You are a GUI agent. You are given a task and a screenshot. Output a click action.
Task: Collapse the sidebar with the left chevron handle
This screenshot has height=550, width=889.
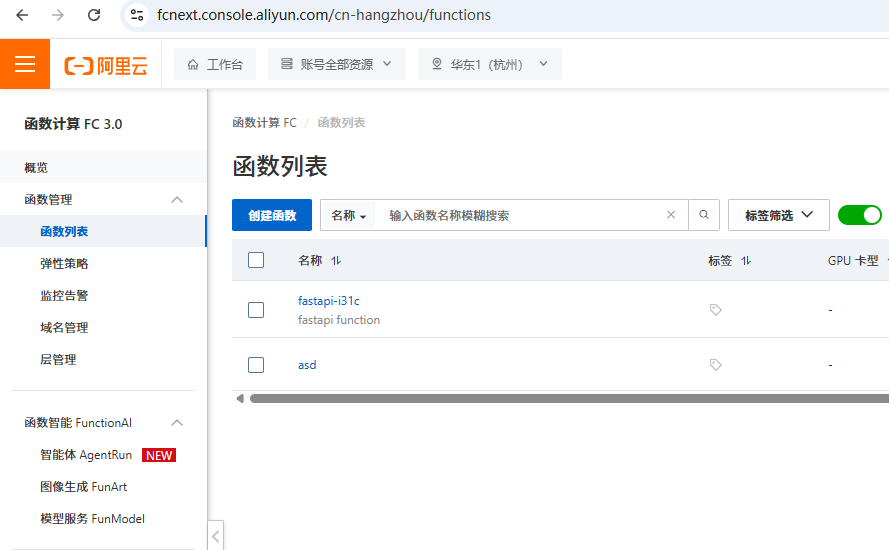coord(215,536)
